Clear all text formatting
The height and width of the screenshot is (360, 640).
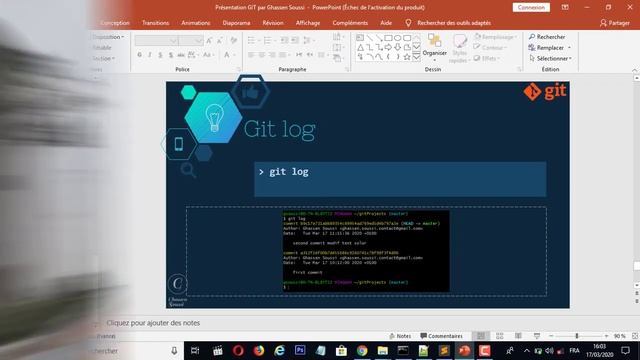(x=233, y=40)
